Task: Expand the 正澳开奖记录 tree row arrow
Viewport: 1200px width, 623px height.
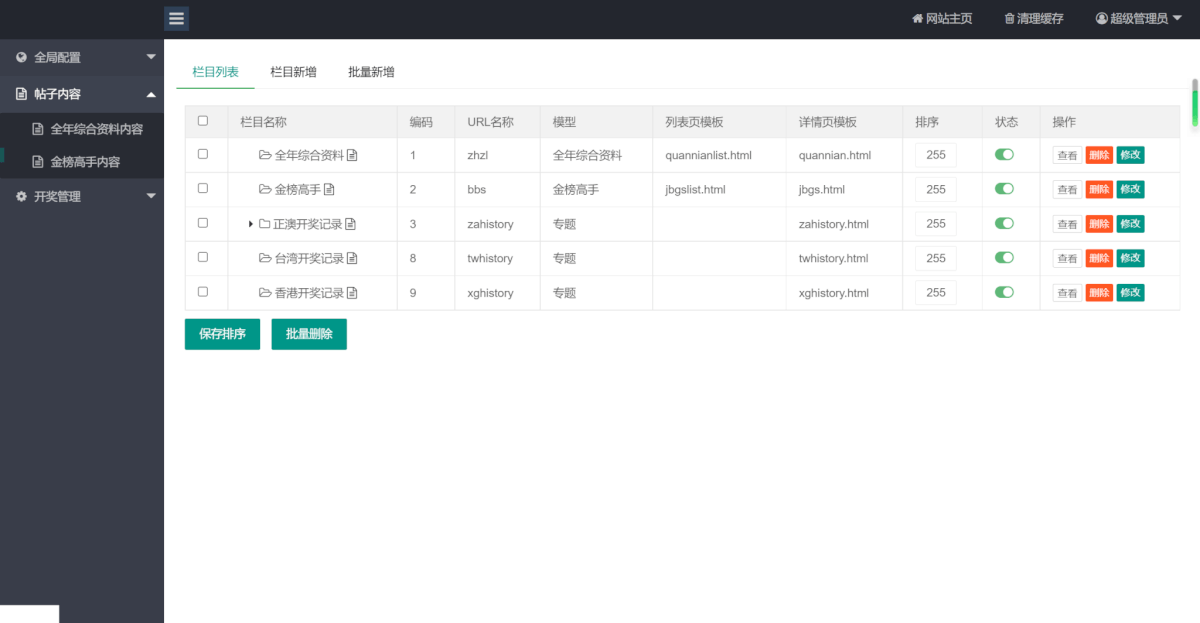Action: (251, 224)
